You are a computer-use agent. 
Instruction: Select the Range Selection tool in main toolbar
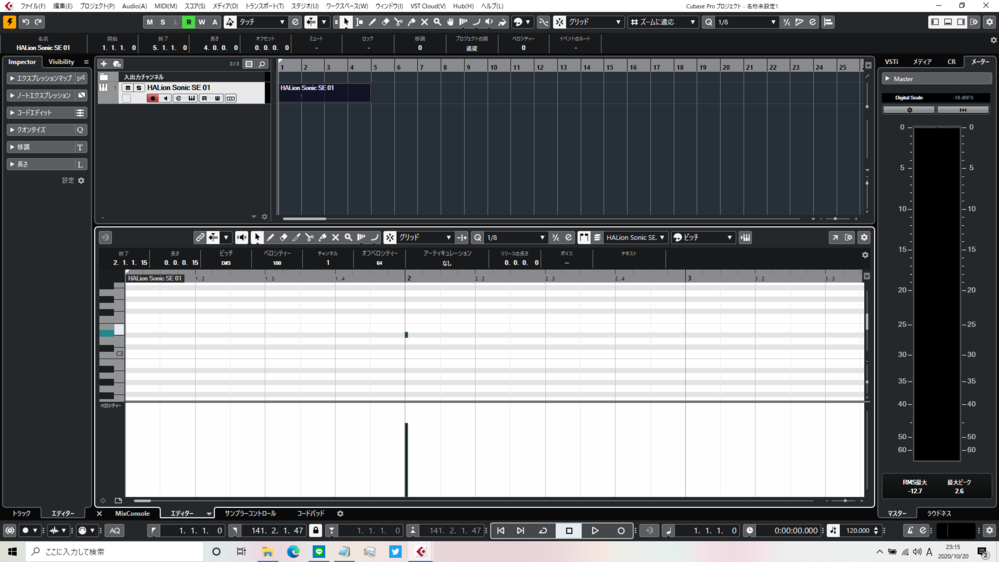(x=359, y=22)
